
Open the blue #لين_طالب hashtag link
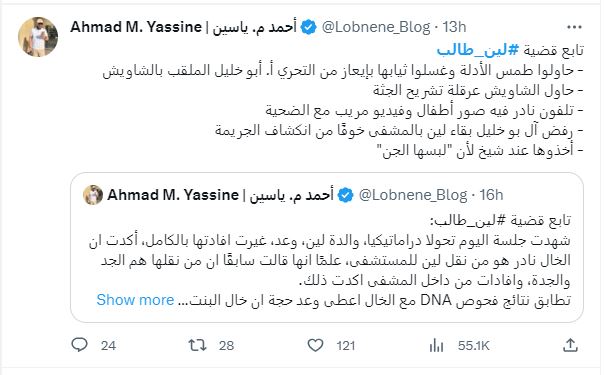click(x=477, y=50)
